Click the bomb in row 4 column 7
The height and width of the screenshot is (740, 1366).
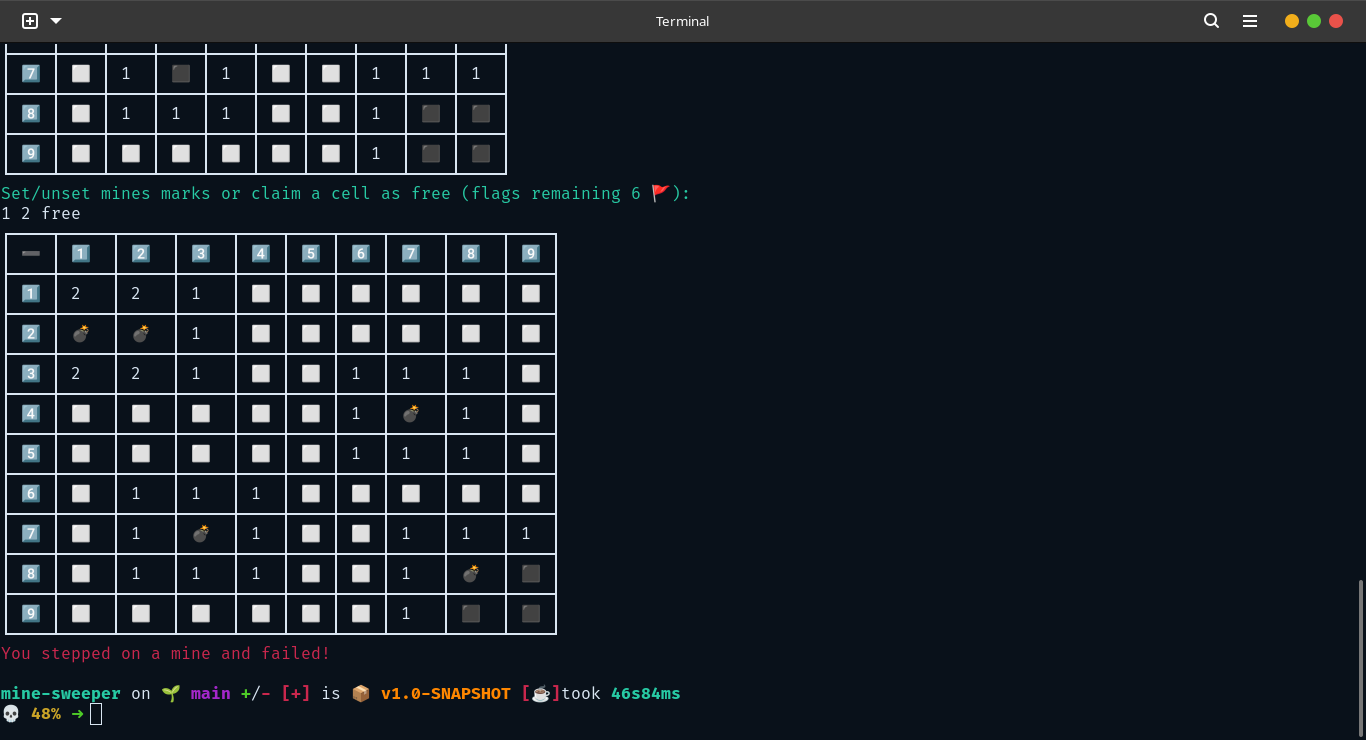click(411, 413)
